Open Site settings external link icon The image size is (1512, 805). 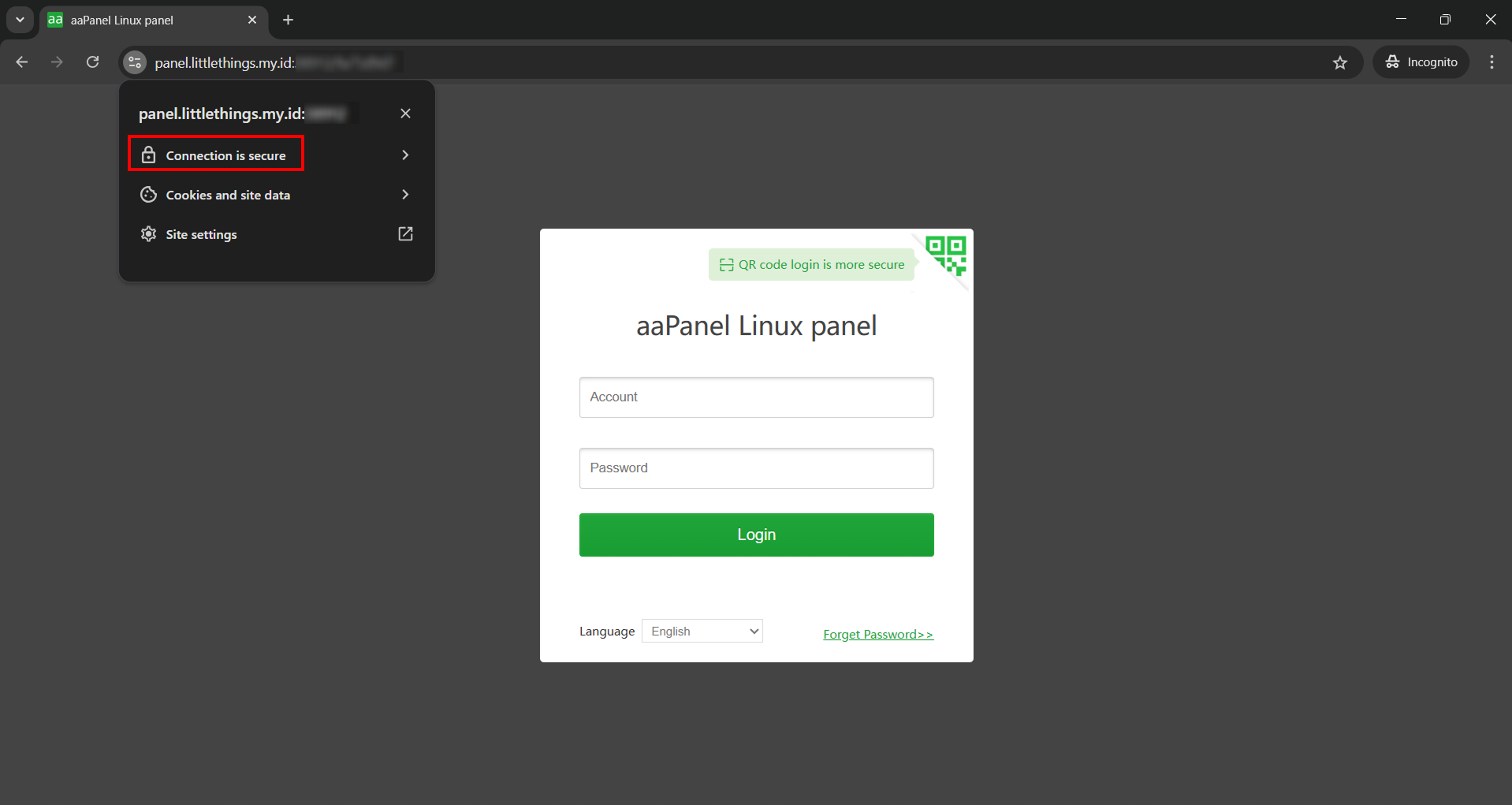(x=405, y=234)
